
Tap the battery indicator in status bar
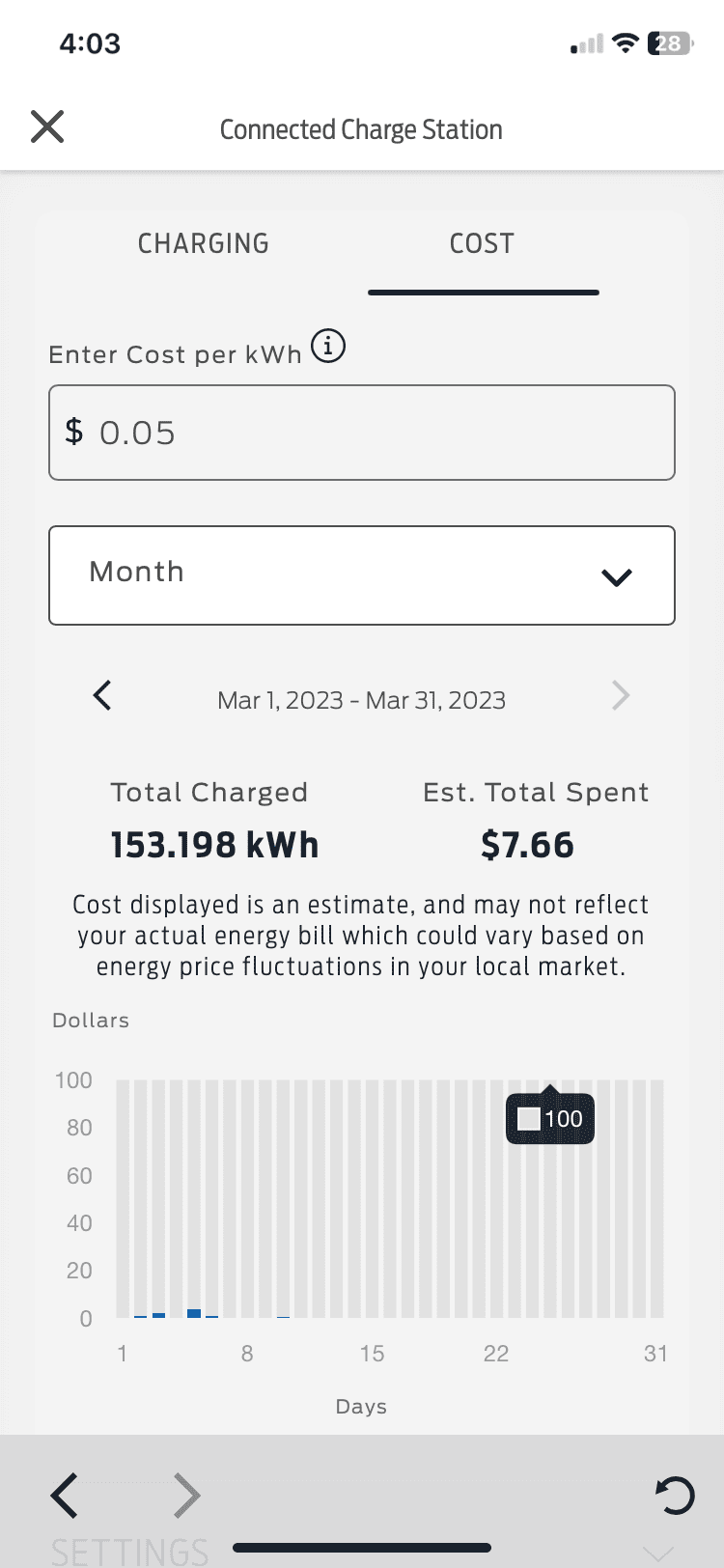tap(671, 43)
